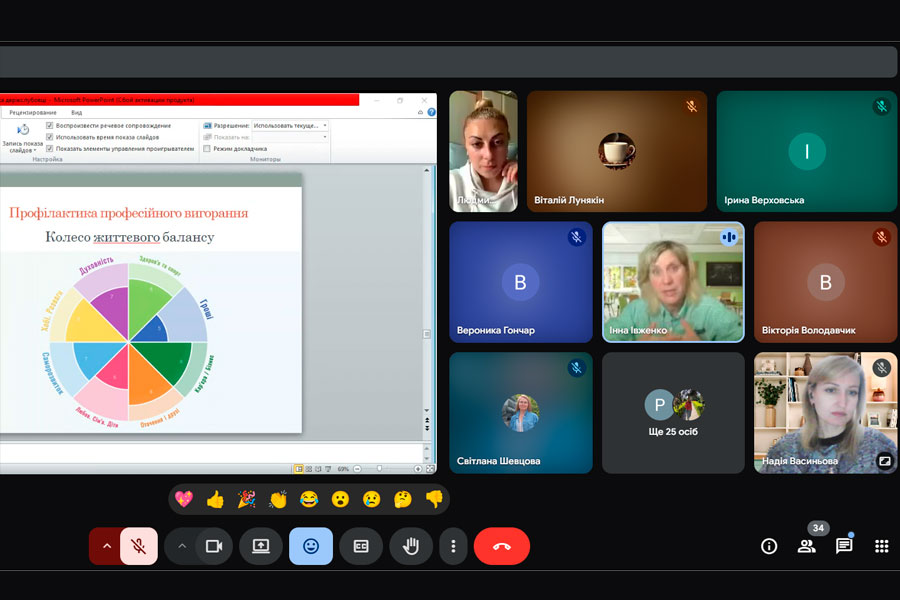The width and height of the screenshot is (900, 600).
Task: Send the party popper reaction
Action: [x=247, y=500]
